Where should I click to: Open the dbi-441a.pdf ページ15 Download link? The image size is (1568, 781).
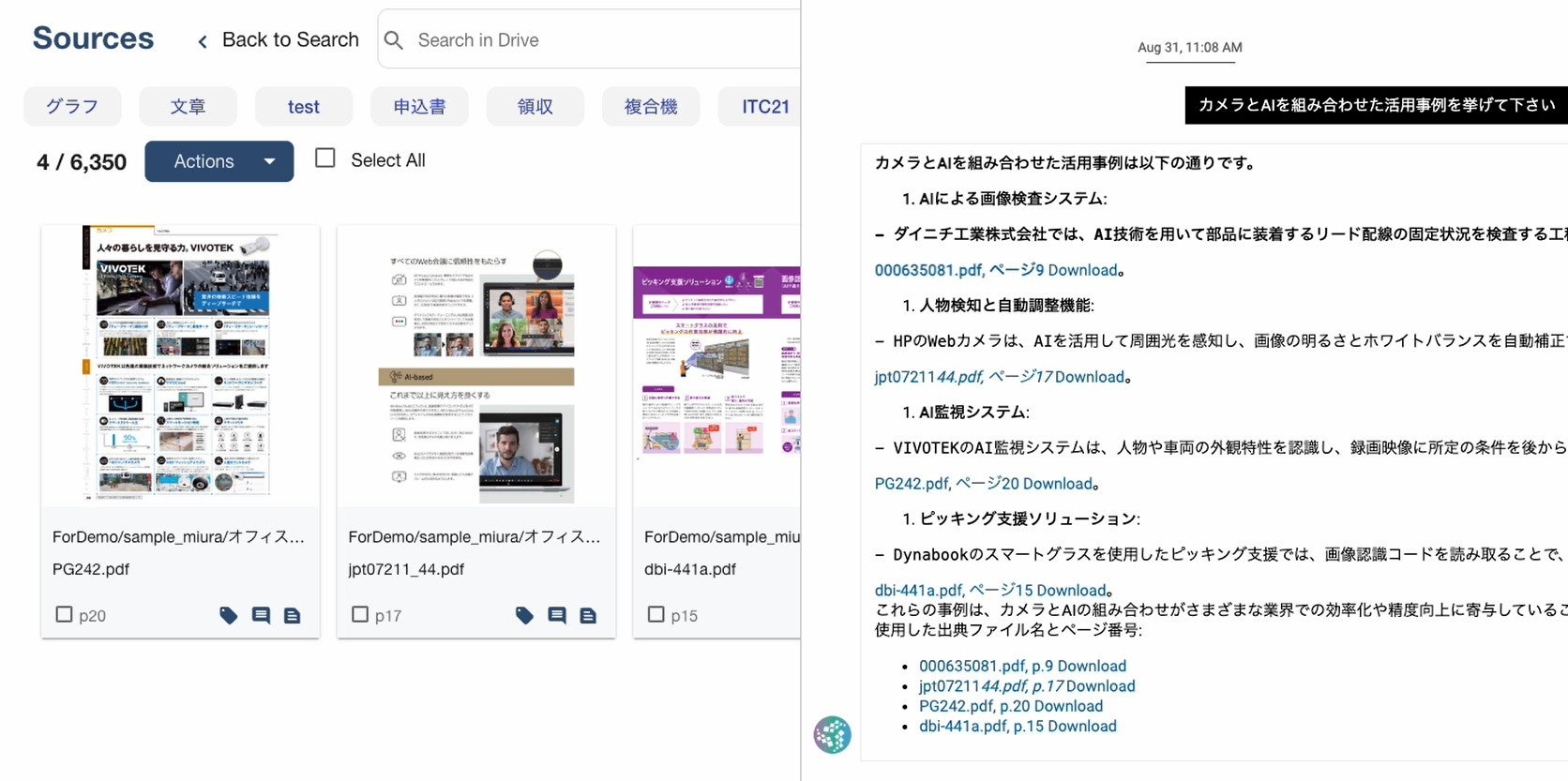990,591
